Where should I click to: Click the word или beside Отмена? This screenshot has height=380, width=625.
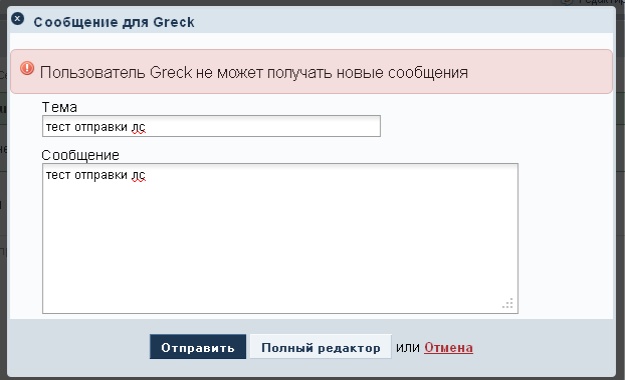(408, 348)
